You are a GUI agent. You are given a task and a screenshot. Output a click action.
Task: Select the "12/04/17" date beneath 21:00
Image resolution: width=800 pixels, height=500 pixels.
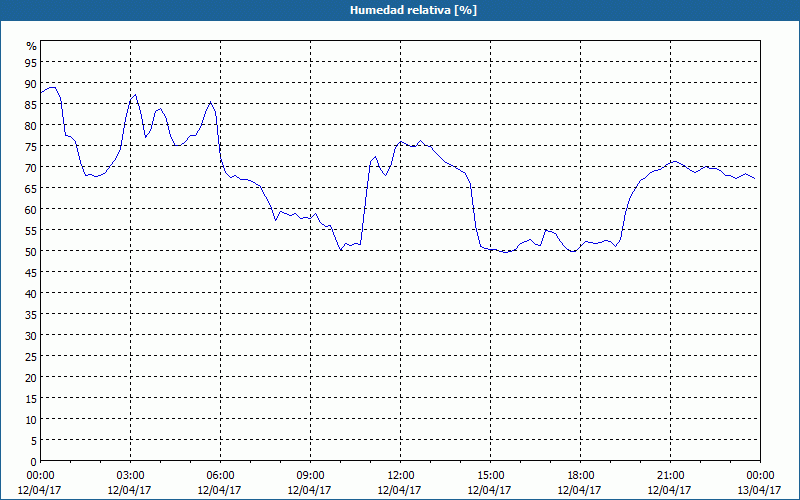click(669, 490)
